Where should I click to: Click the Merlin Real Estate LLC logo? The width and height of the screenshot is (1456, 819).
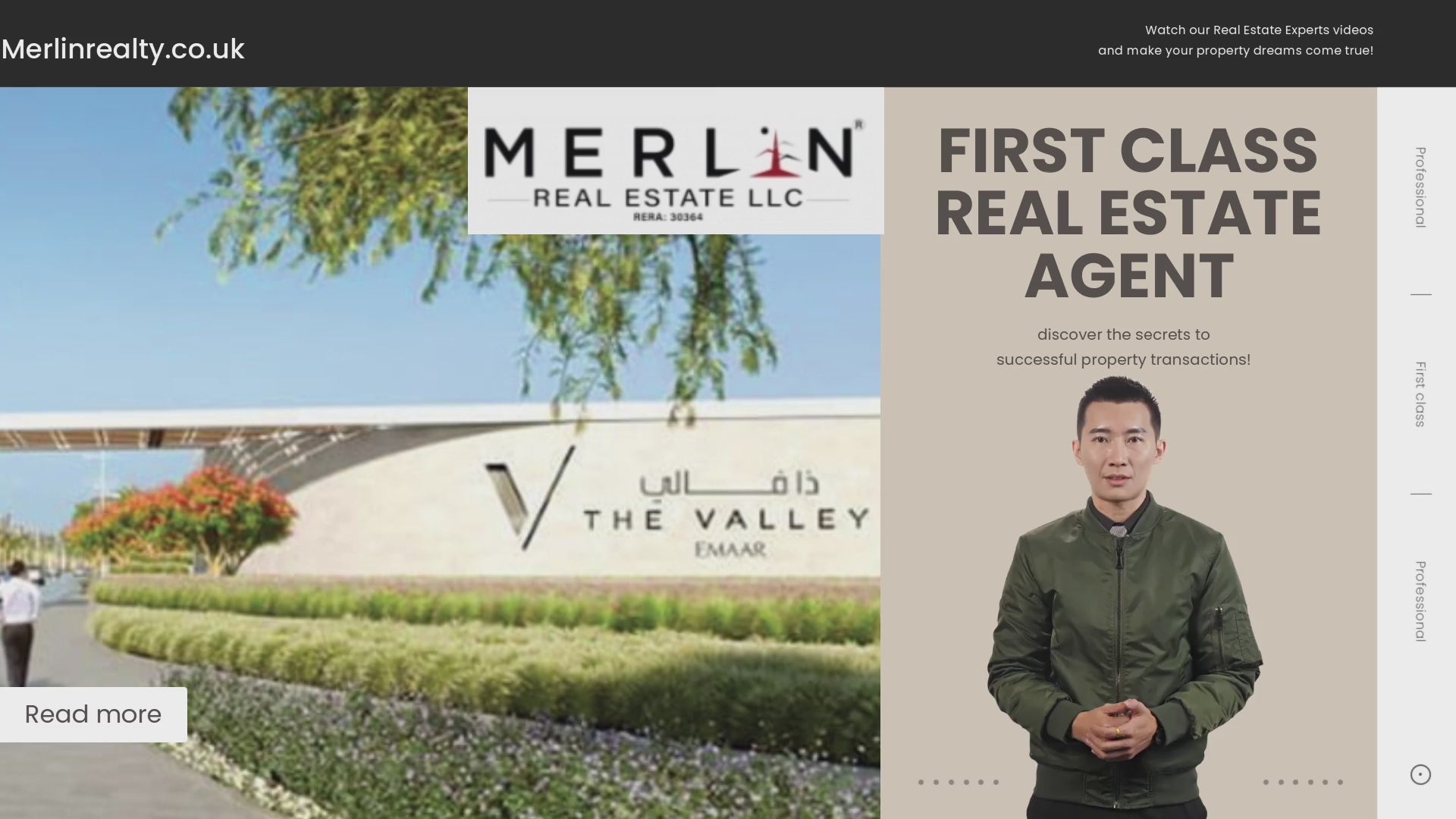click(x=676, y=161)
